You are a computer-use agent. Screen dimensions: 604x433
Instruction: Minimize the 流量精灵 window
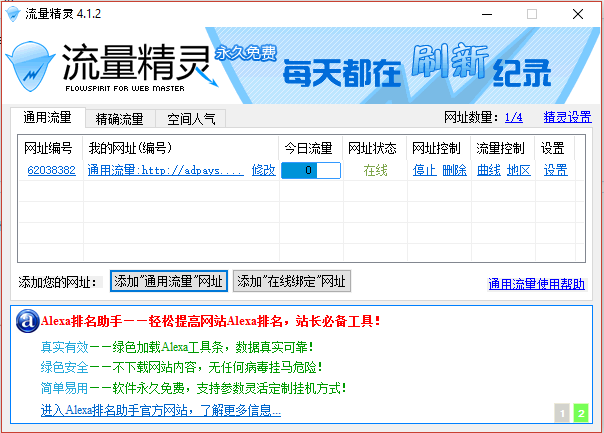coord(487,15)
